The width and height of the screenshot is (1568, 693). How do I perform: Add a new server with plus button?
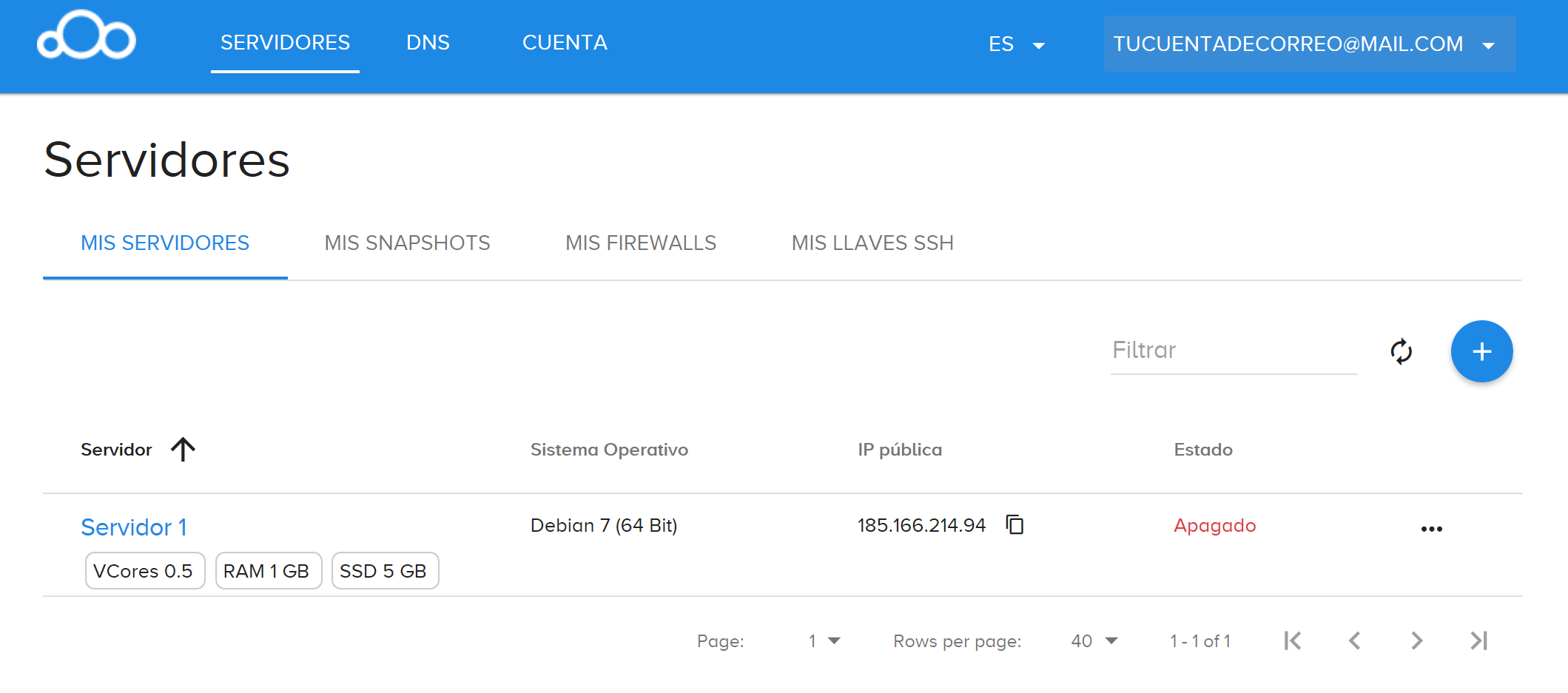click(1481, 351)
